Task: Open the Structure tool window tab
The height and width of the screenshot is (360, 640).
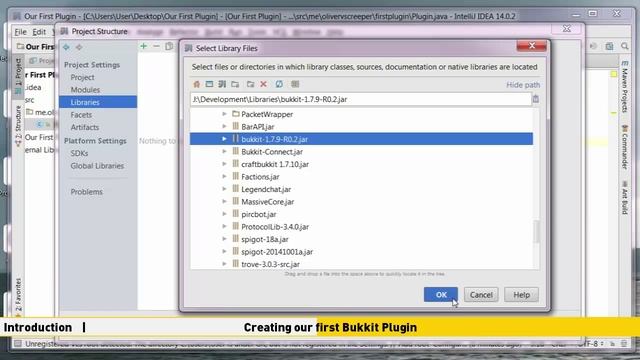Action: coord(18,126)
